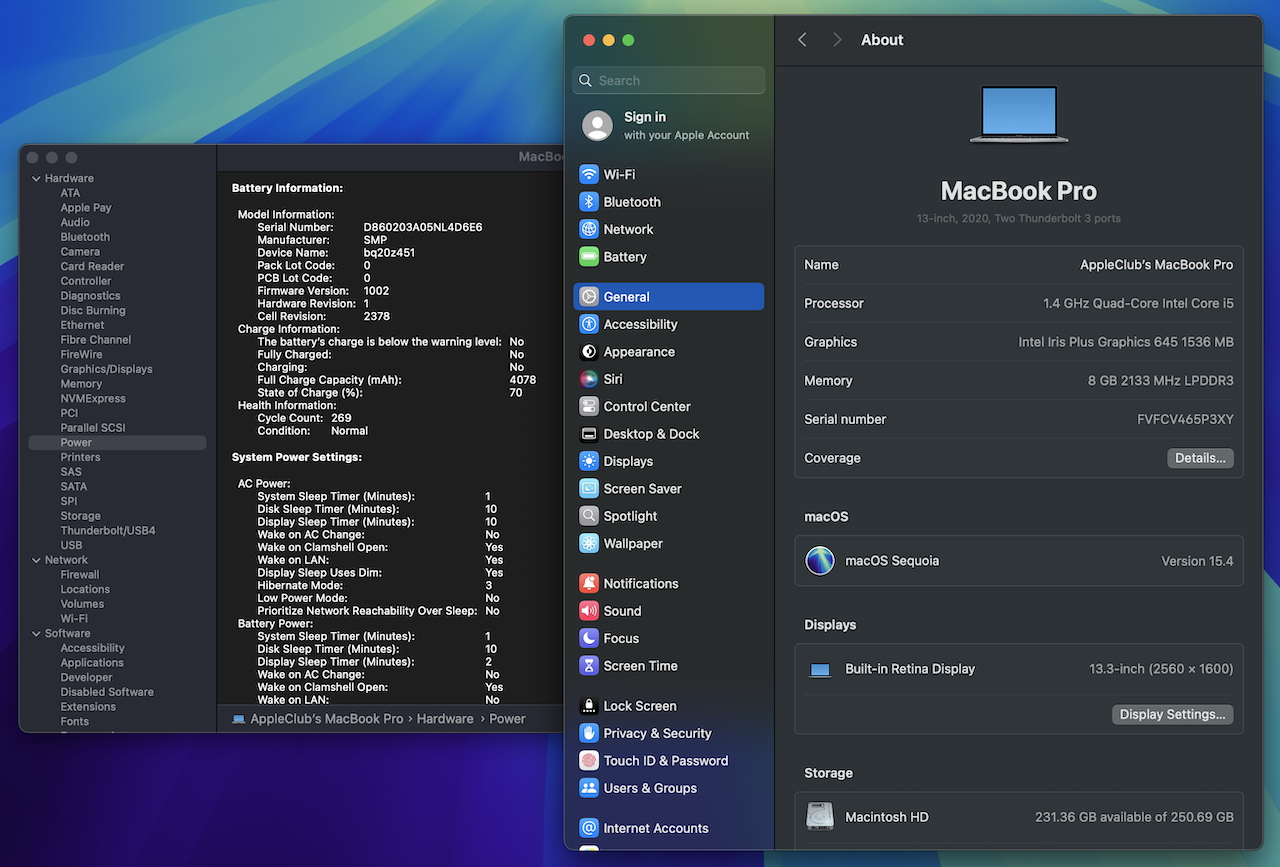Open the Screen Time hourglass icon

click(x=589, y=666)
